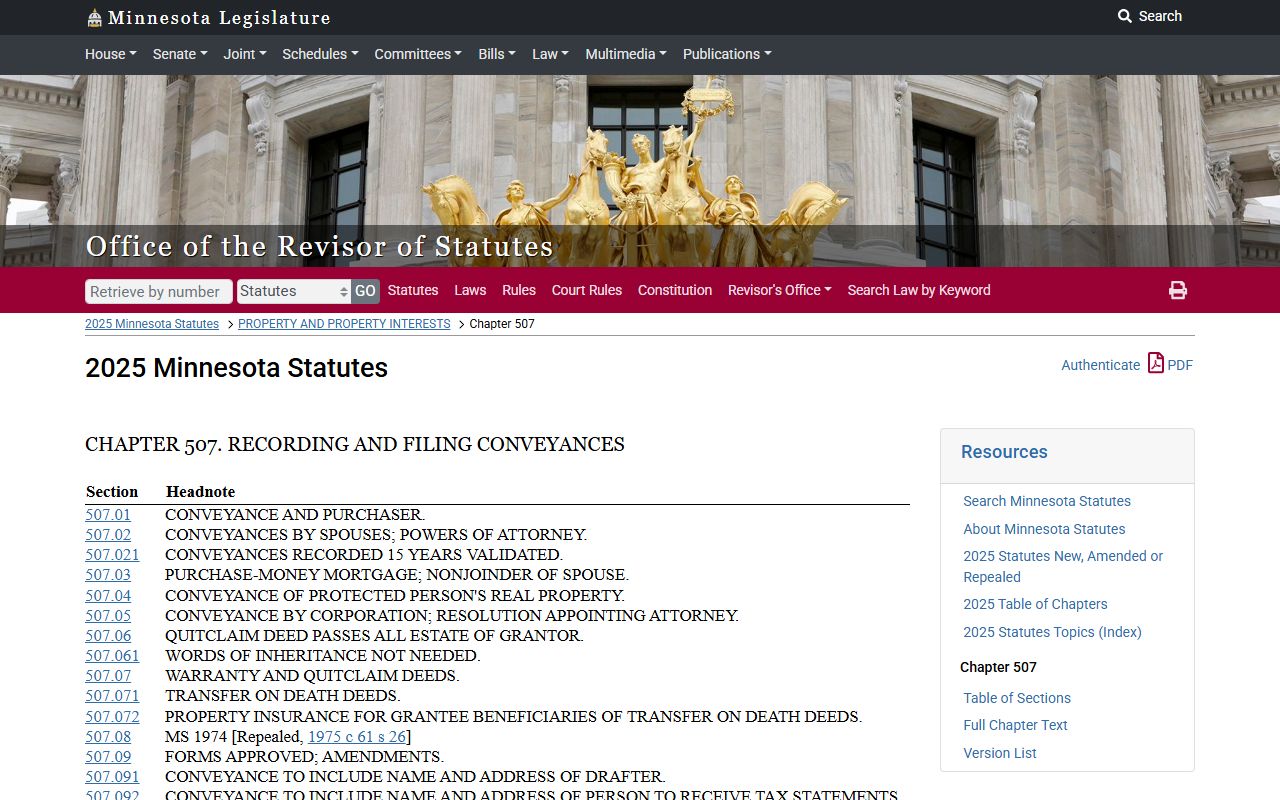Open section 507.02
This screenshot has height=800, width=1280.
coord(108,535)
